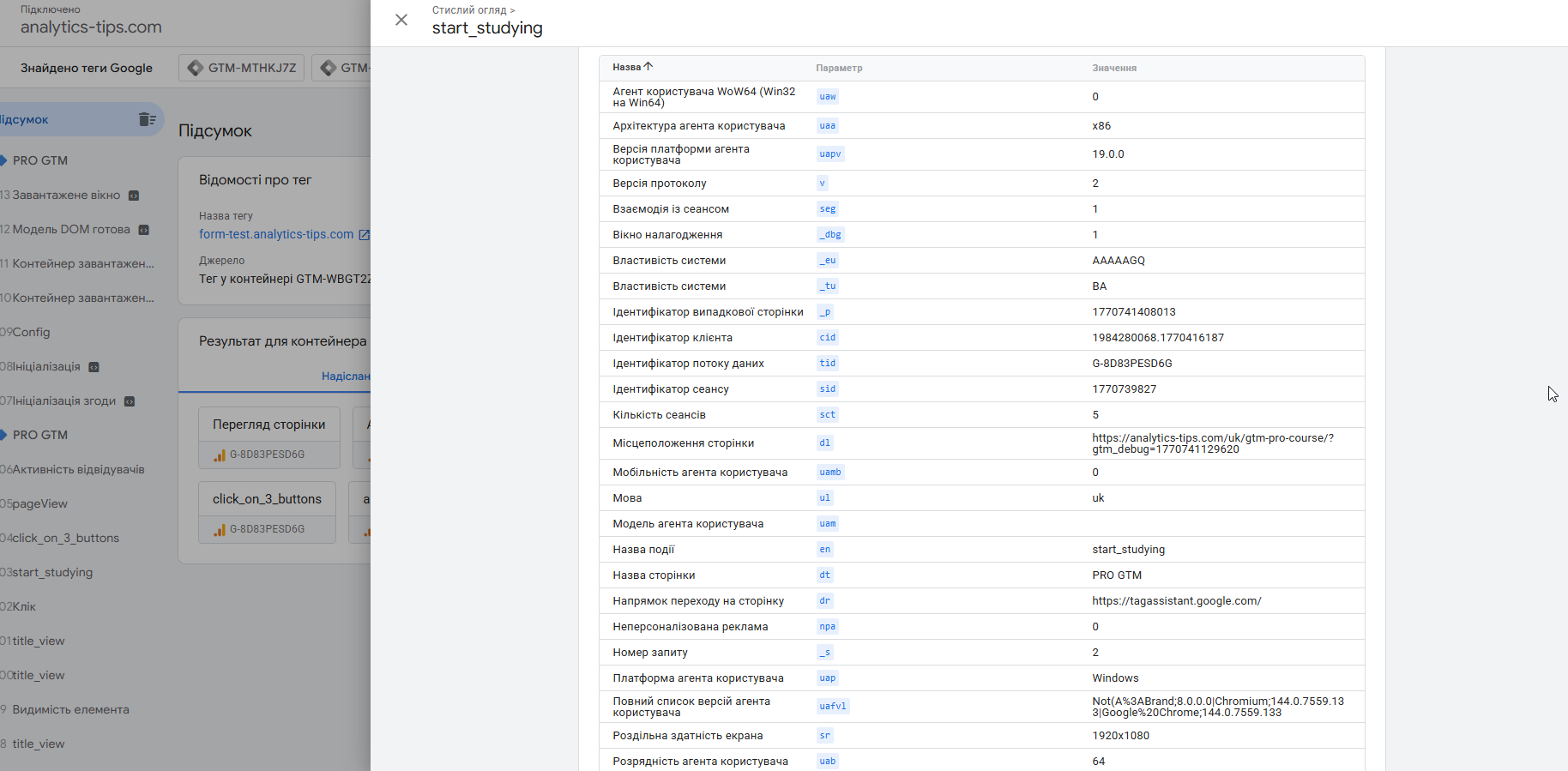Image resolution: width=1568 pixels, height=771 pixels.
Task: Select the 05 pageView event
Action: tap(39, 503)
